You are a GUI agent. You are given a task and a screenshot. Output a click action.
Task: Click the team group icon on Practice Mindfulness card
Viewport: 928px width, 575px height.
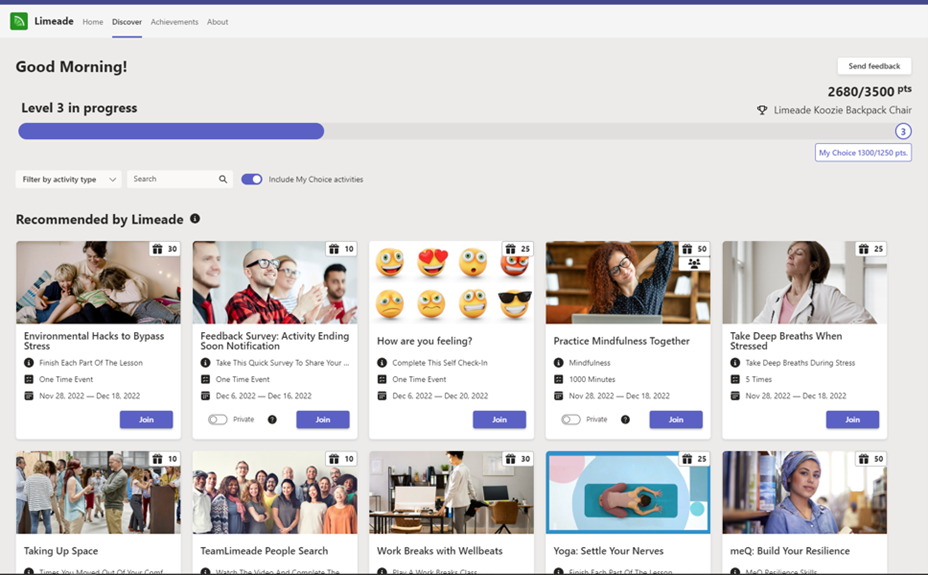click(x=694, y=264)
